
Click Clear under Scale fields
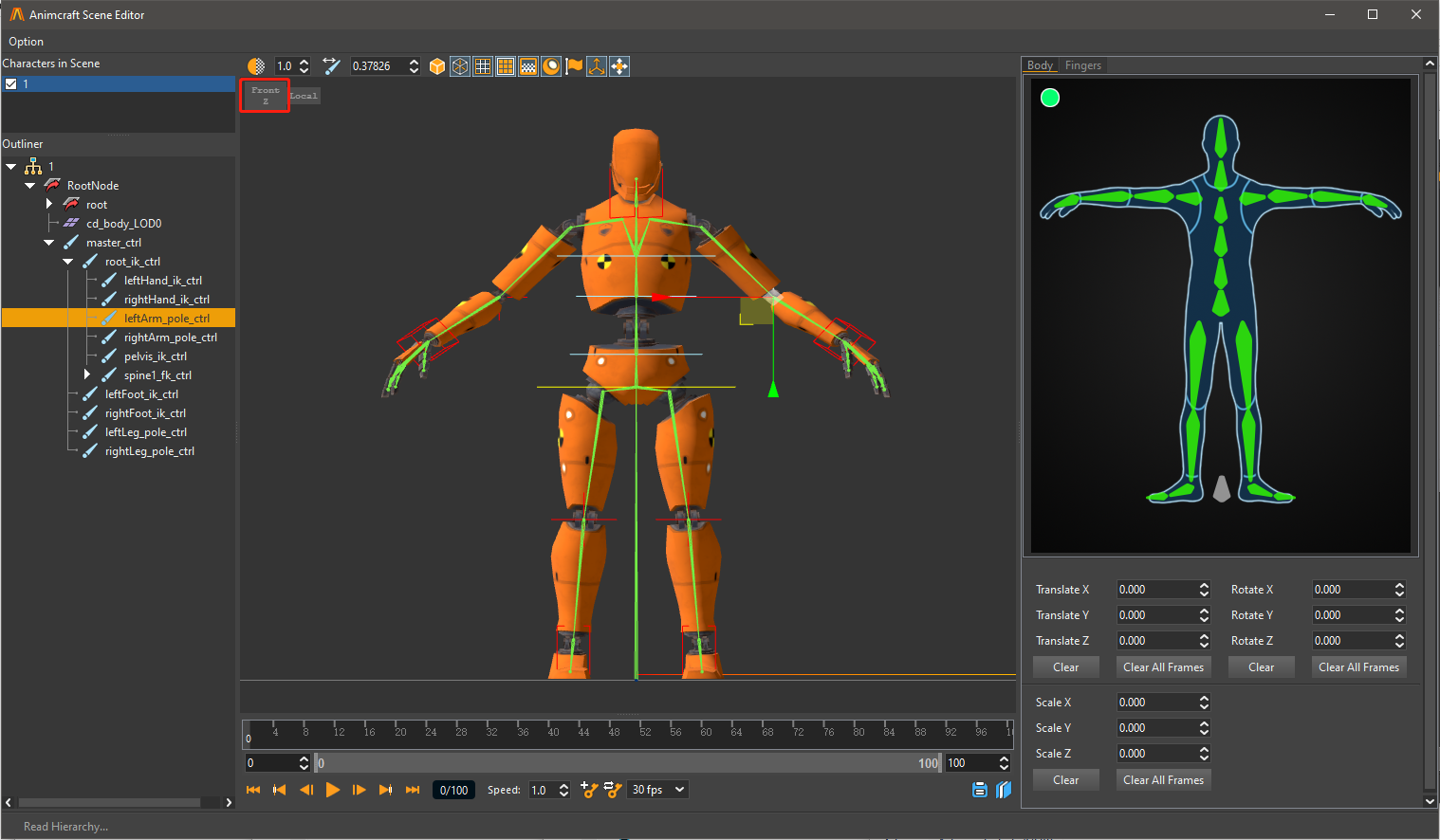pyautogui.click(x=1065, y=780)
